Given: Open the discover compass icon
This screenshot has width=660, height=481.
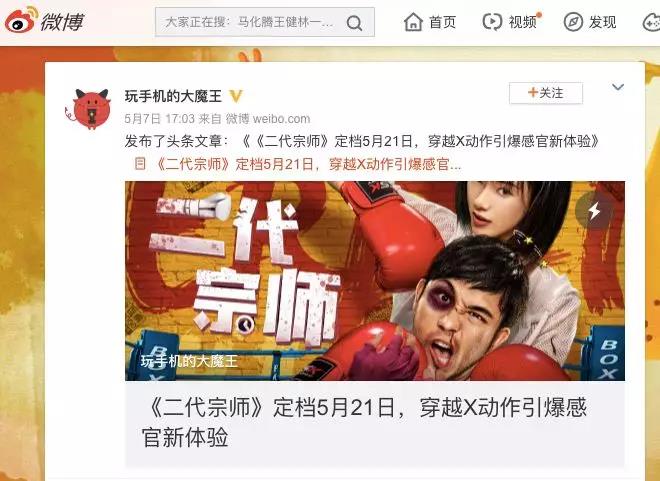Looking at the screenshot, I should 573,22.
